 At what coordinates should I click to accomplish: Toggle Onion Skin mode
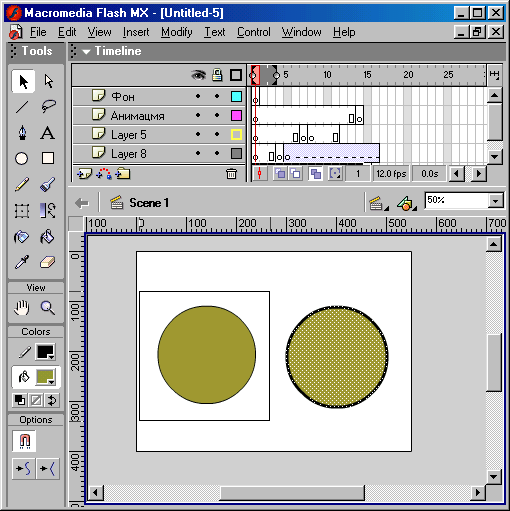click(x=280, y=174)
